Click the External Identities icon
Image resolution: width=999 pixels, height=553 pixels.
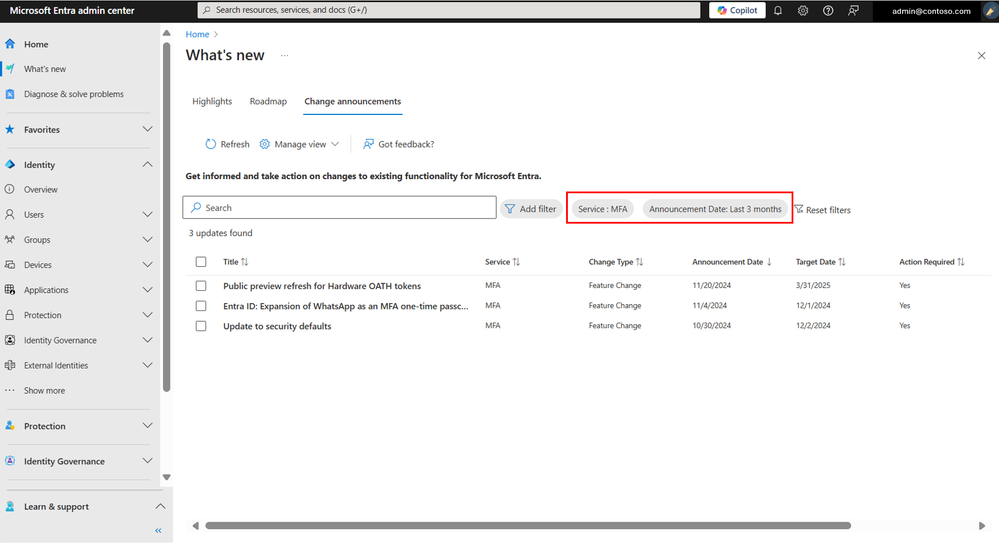[10, 365]
